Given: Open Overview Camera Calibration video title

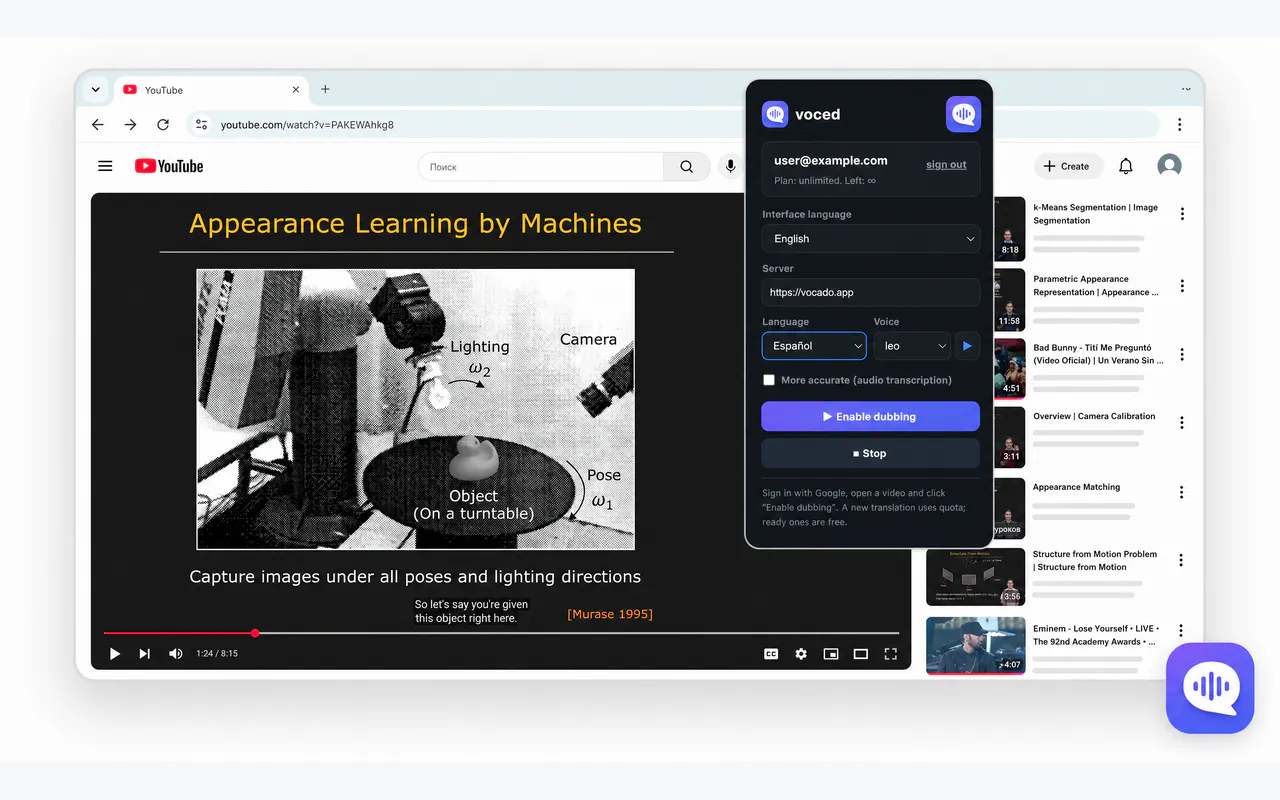Looking at the screenshot, I should coord(1094,416).
